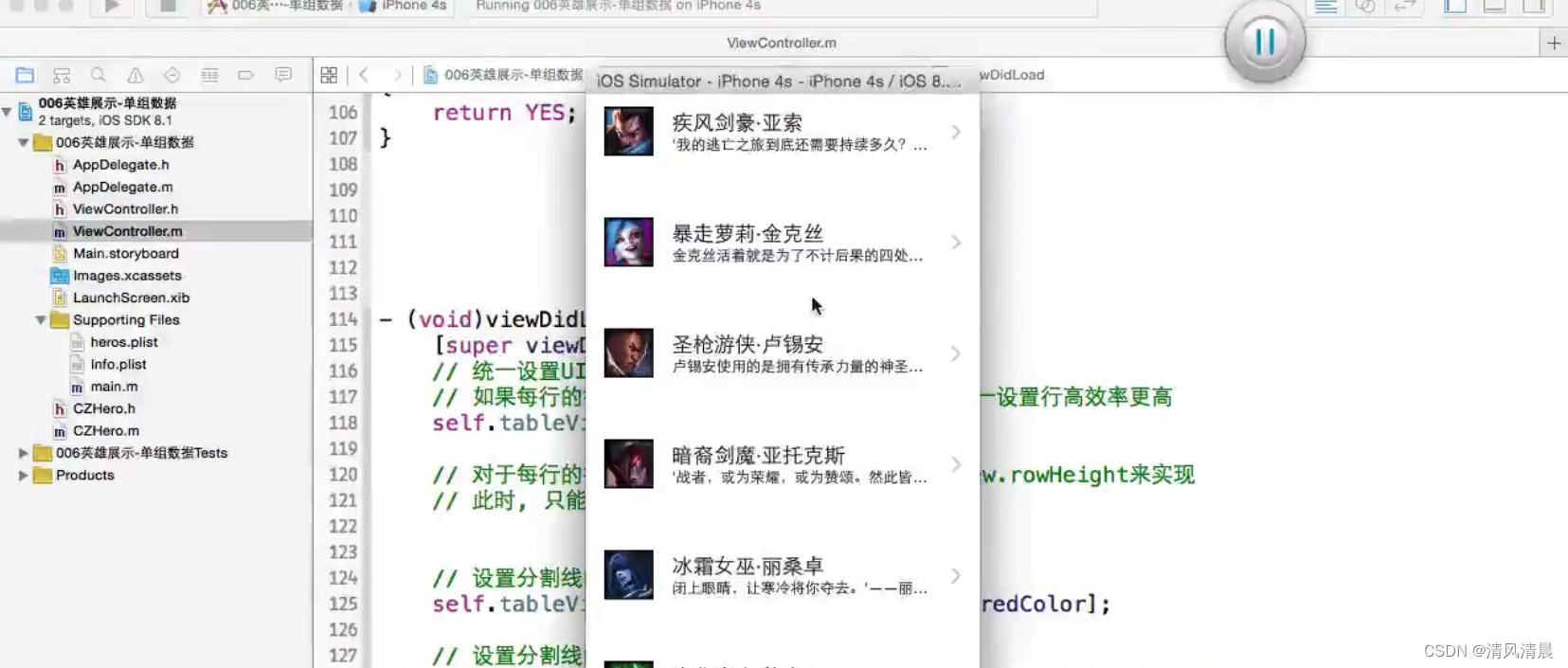Collapse the 006英雄展示-单组数据 group folder
The height and width of the screenshot is (668, 1568).
[x=24, y=142]
